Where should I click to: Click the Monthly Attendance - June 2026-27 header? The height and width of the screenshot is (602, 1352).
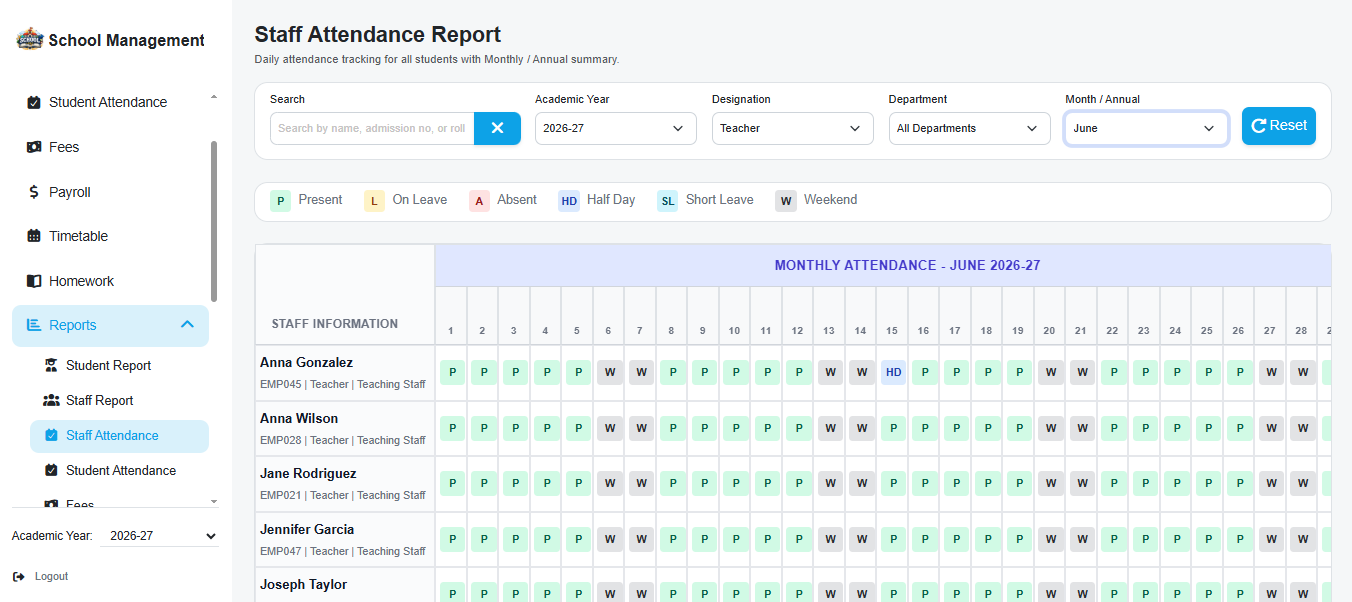[x=907, y=265]
